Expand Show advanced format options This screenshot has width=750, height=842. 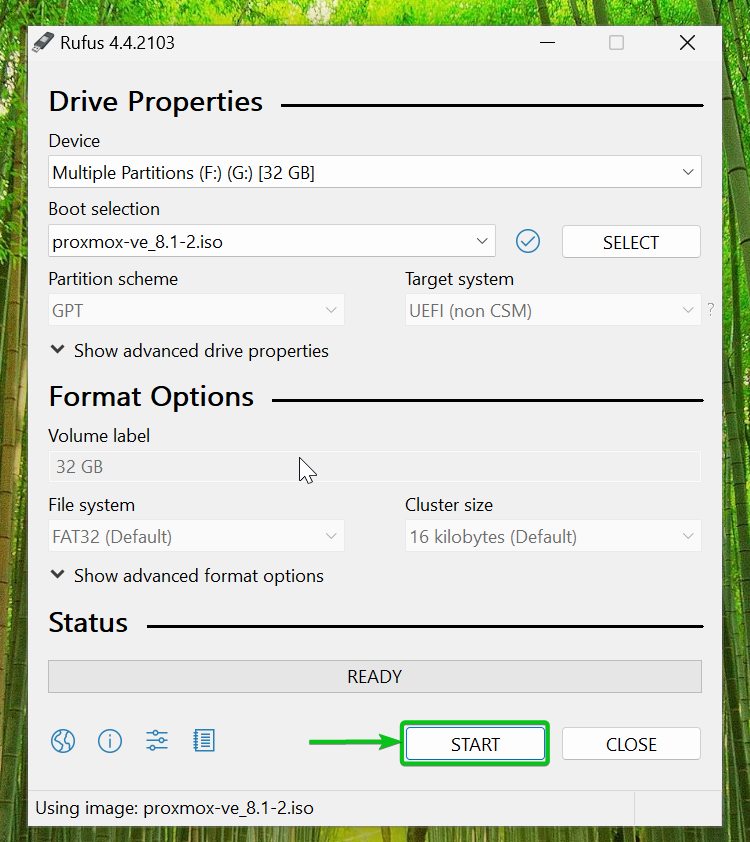(x=187, y=576)
